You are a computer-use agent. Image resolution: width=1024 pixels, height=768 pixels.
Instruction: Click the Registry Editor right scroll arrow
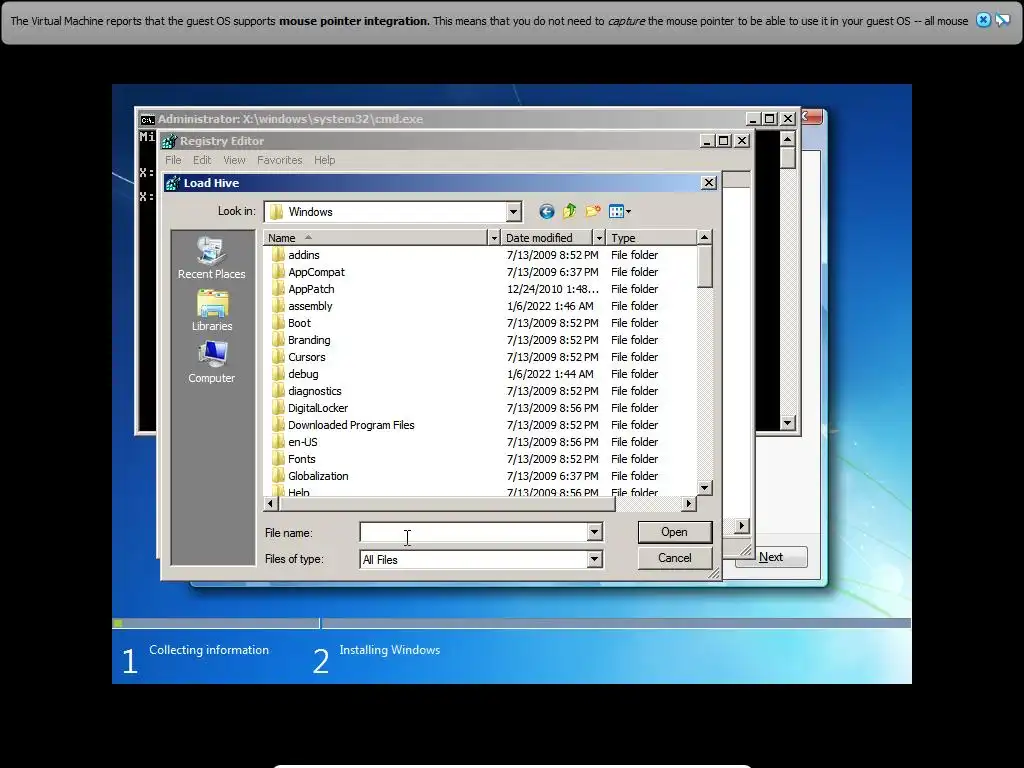coord(742,526)
